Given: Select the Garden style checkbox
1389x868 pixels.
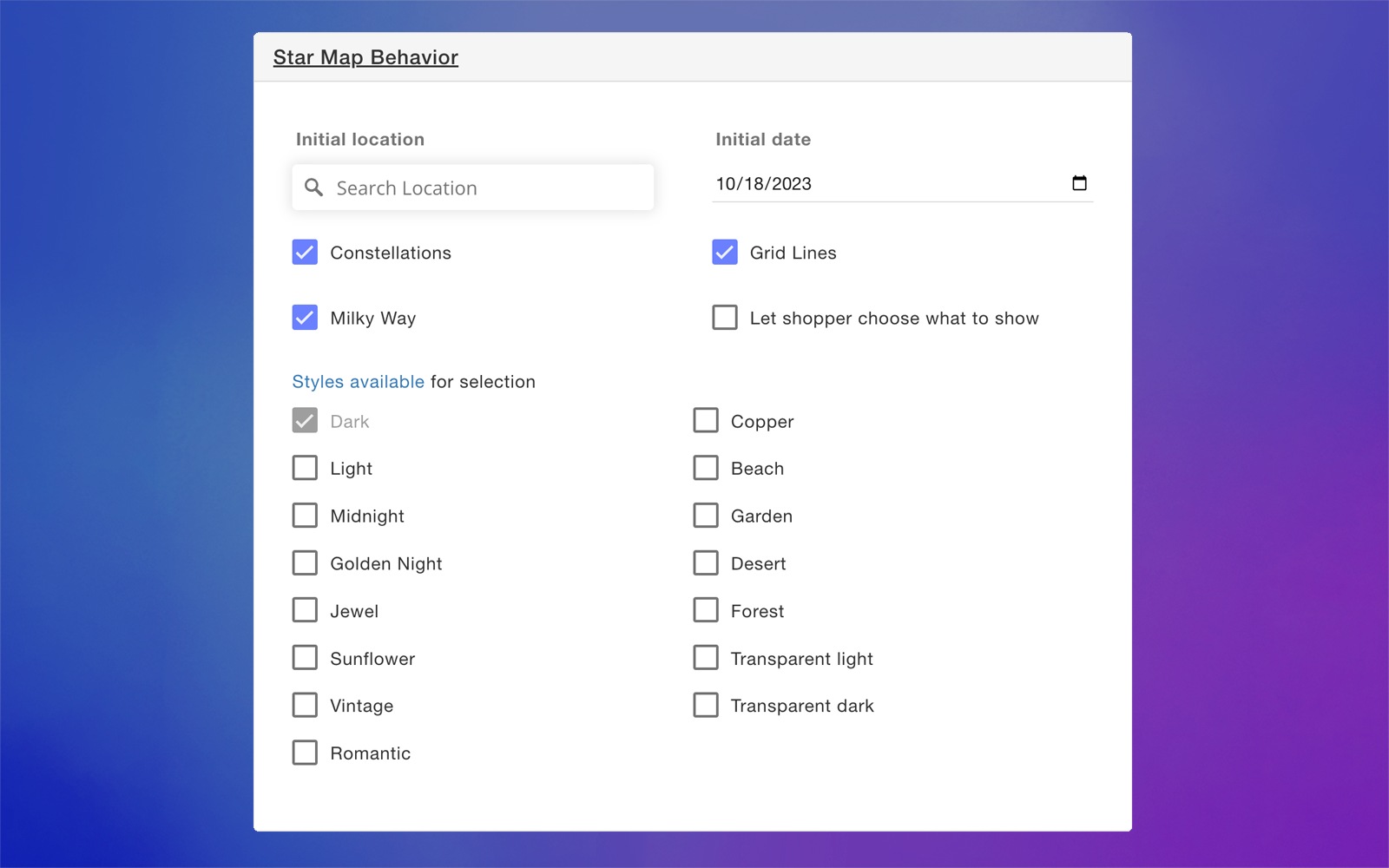Looking at the screenshot, I should (706, 516).
